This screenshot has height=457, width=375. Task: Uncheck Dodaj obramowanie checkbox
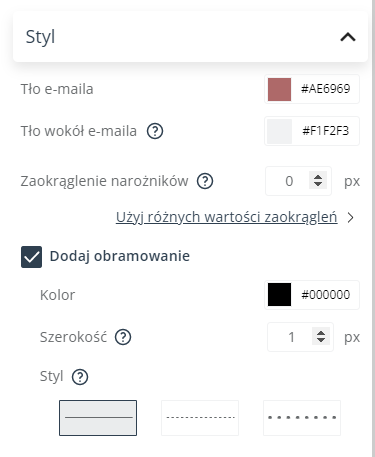click(x=31, y=257)
